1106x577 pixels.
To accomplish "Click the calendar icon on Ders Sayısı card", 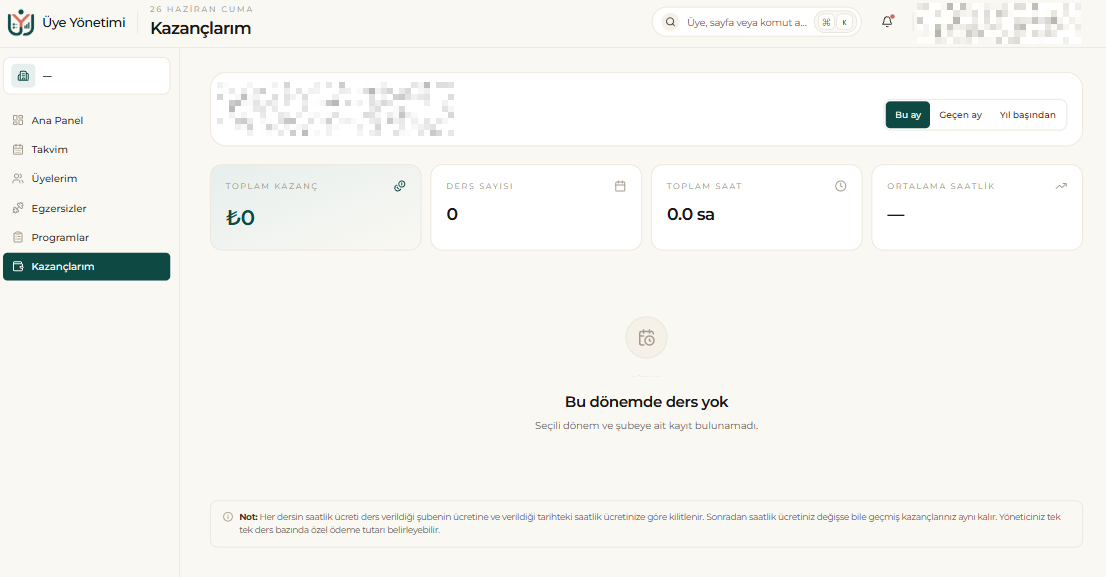I will [620, 186].
